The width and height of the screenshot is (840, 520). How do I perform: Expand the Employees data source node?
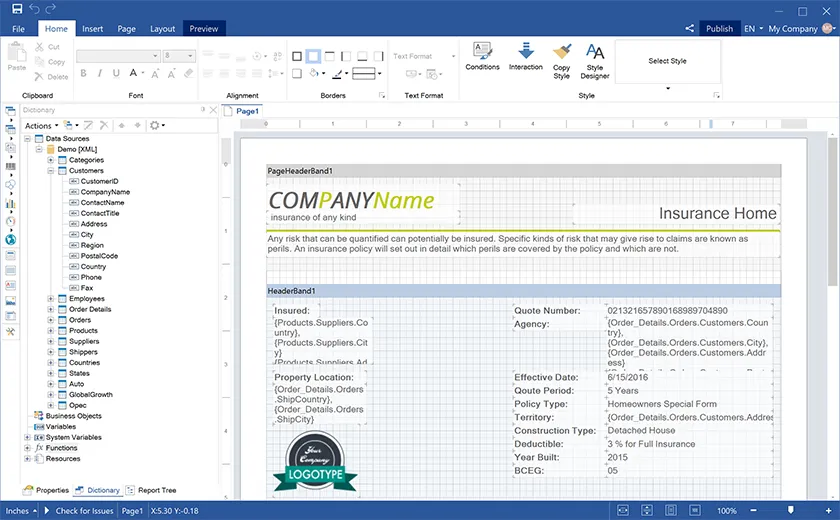[x=51, y=299]
